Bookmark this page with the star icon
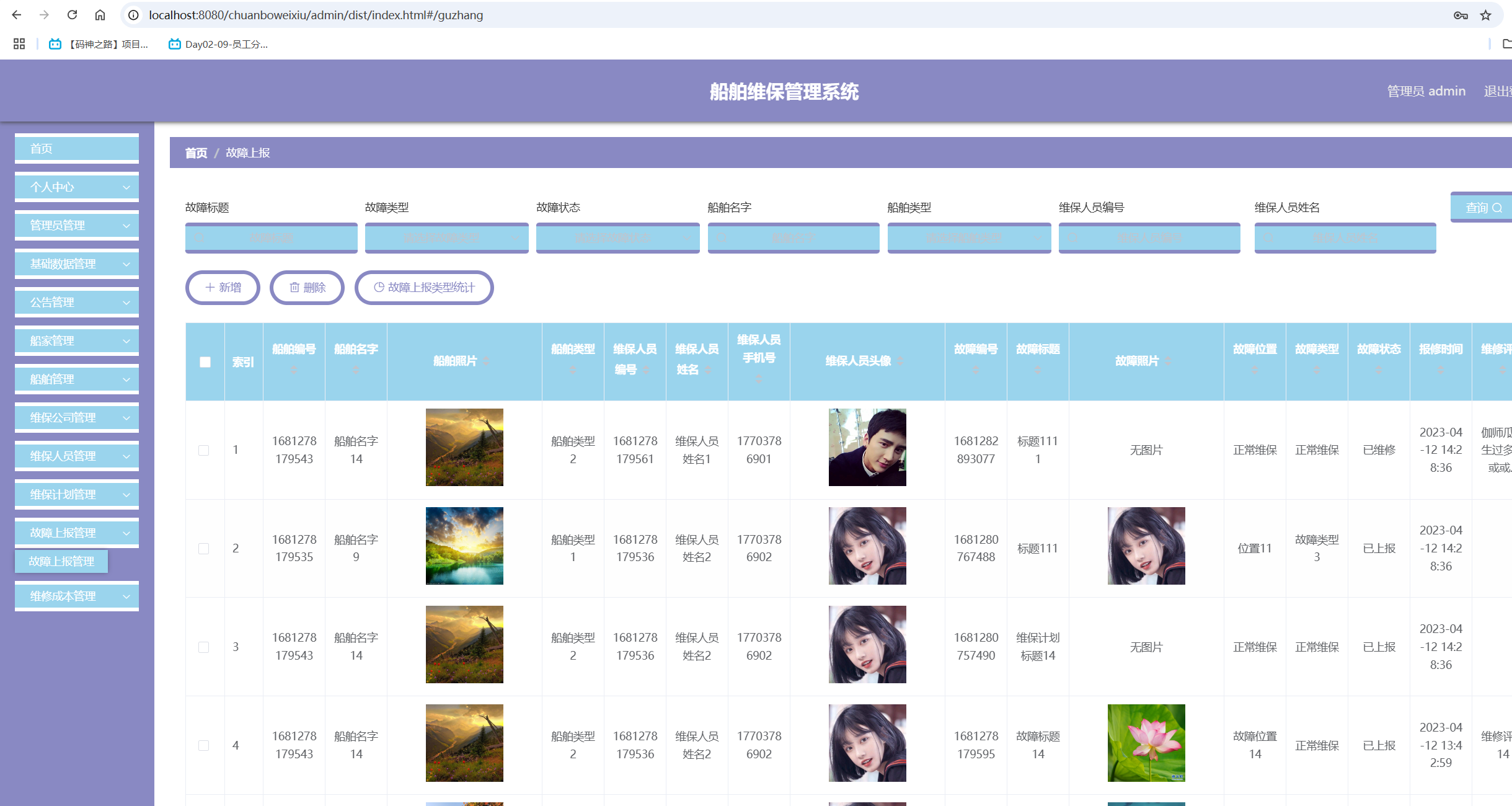This screenshot has width=1512, height=806. [1485, 15]
